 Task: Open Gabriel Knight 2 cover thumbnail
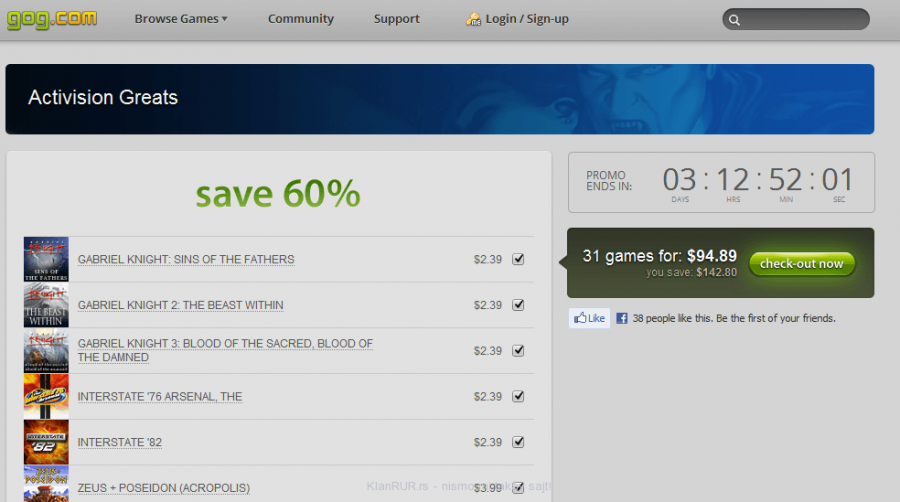pyautogui.click(x=46, y=305)
